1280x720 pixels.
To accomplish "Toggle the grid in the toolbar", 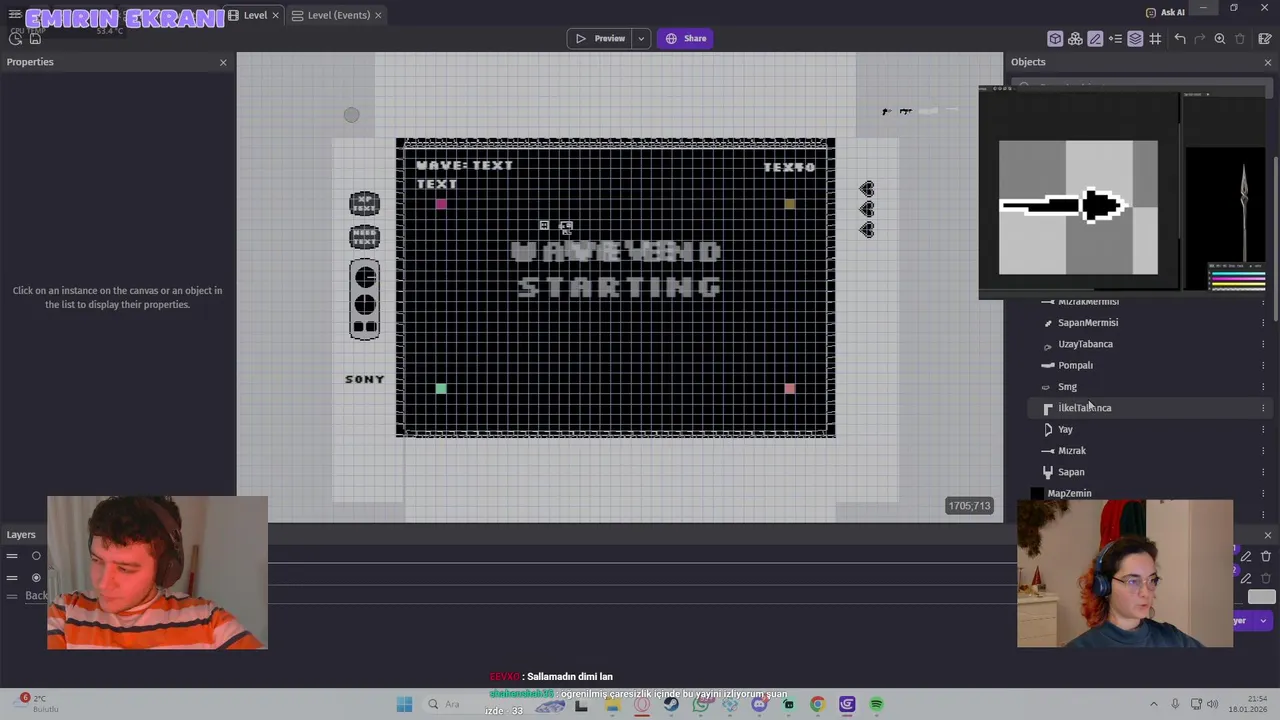I will click(x=1155, y=38).
